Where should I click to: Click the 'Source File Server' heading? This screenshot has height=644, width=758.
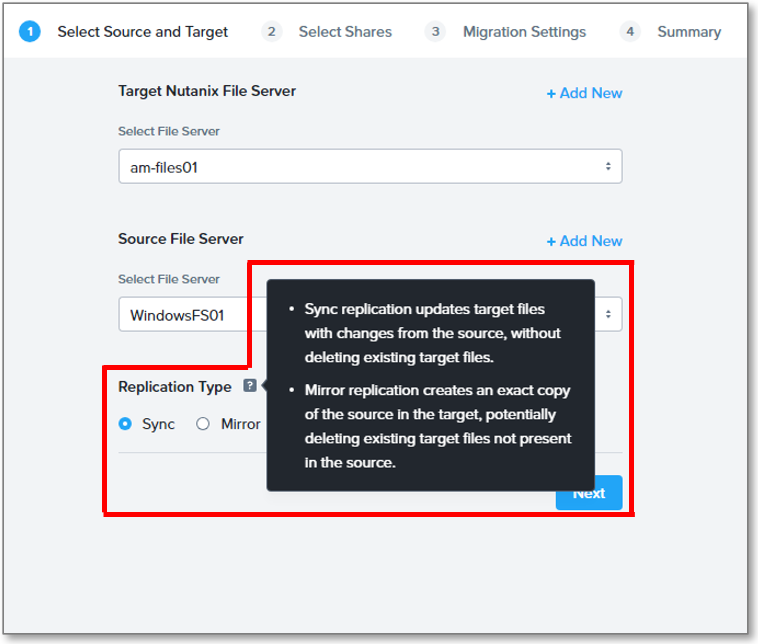coord(181,239)
